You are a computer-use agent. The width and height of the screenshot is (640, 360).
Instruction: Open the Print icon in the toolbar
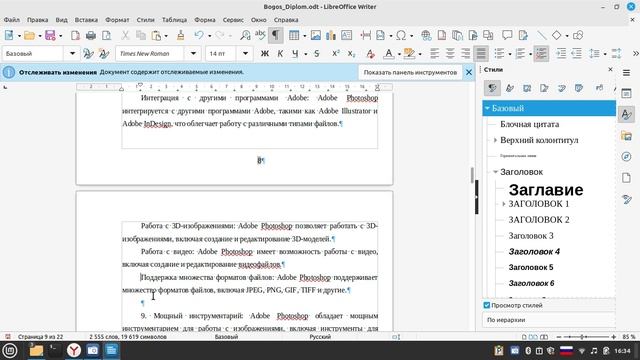pos(91,36)
